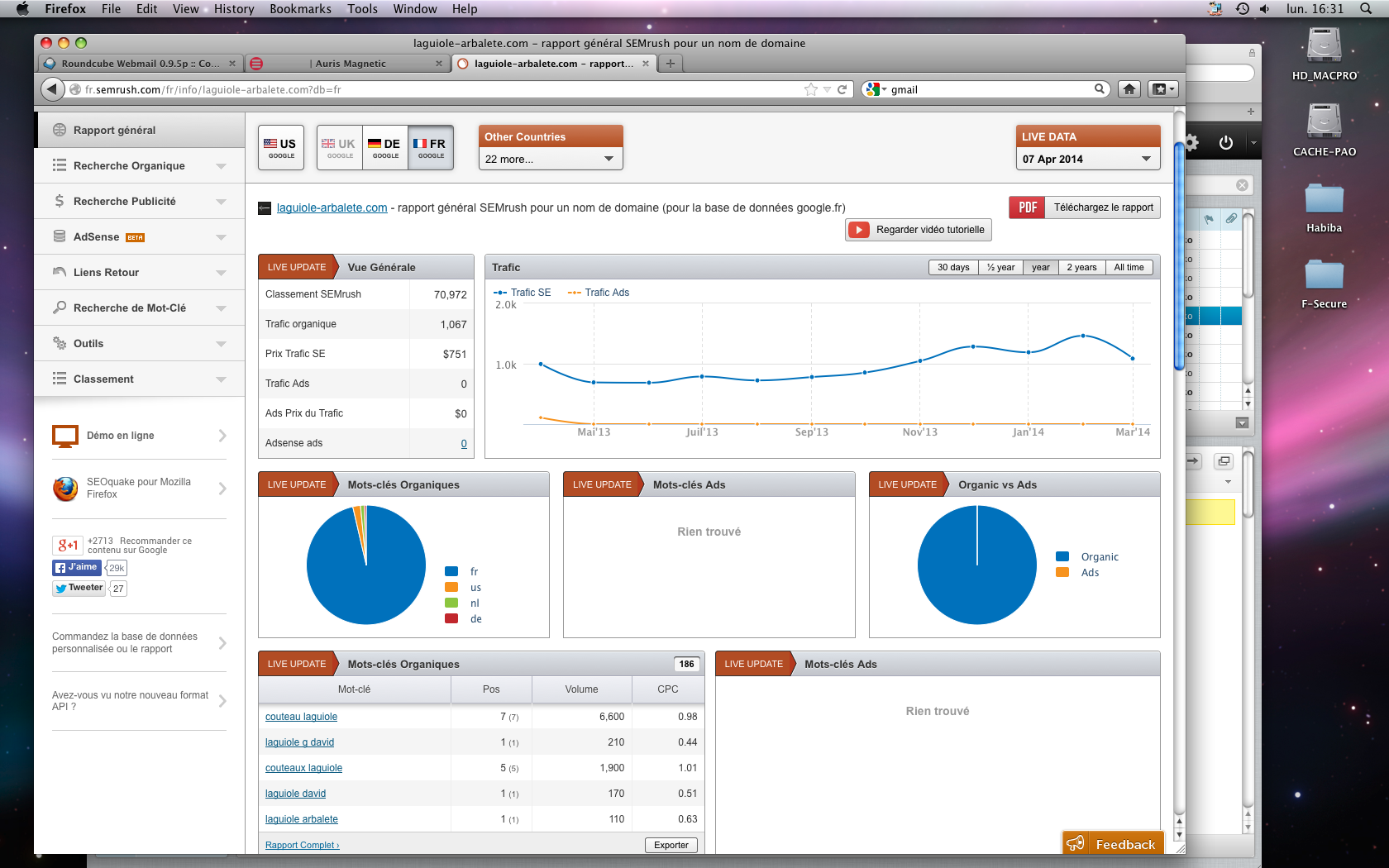Open the Live Data date dropdown

[x=1087, y=159]
